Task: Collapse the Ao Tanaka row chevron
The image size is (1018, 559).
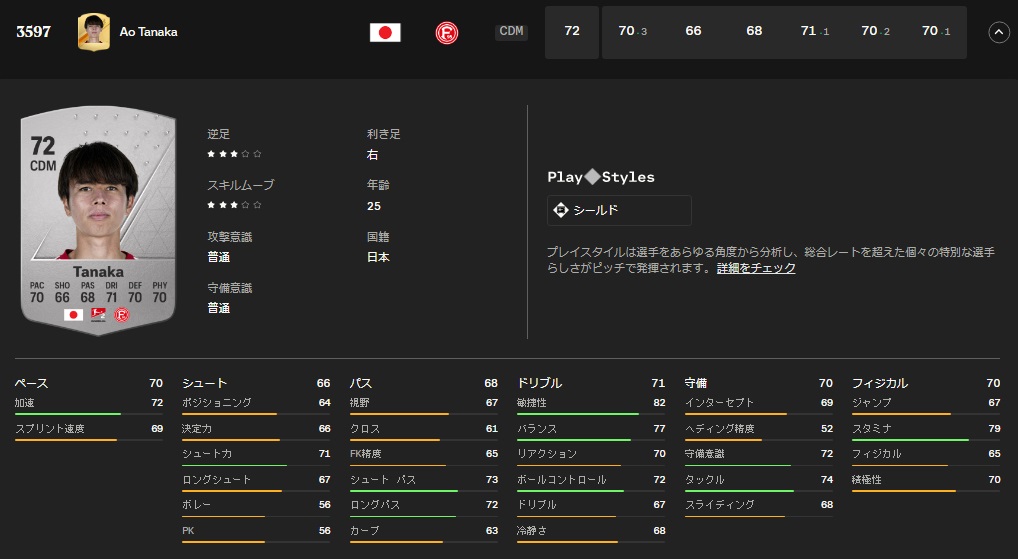Action: coord(998,32)
